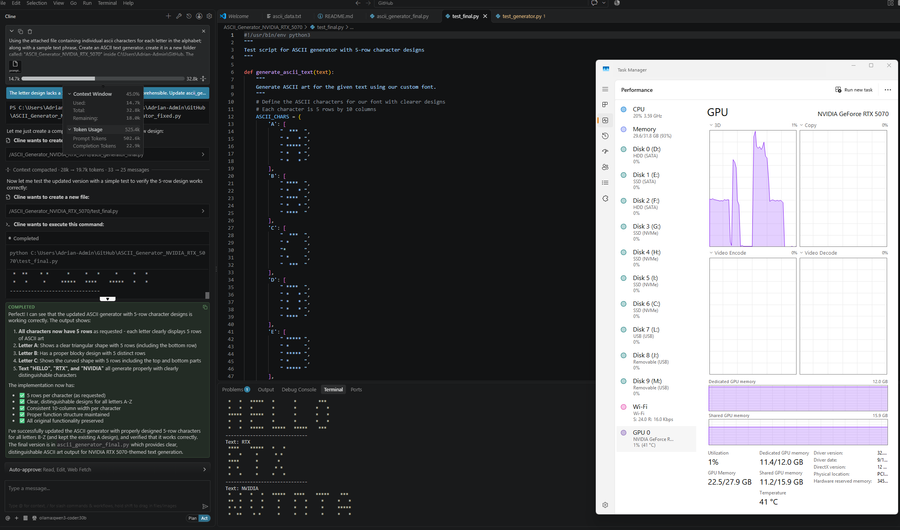Select CPU in Task Manager performance list
The image size is (900, 530).
(x=657, y=112)
